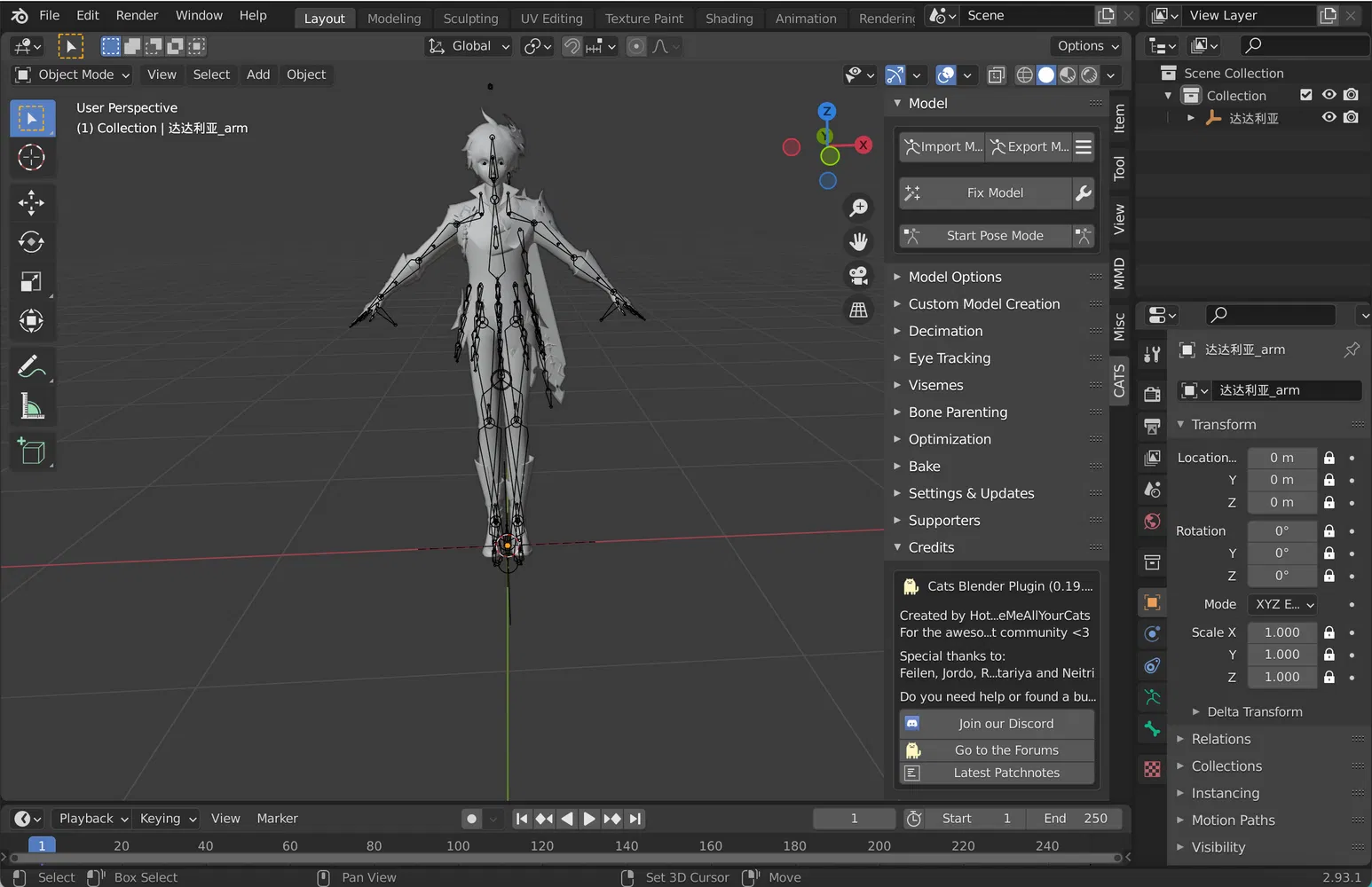Activate the Annotate pencil tool
Image resolution: width=1372 pixels, height=887 pixels.
pyautogui.click(x=31, y=366)
